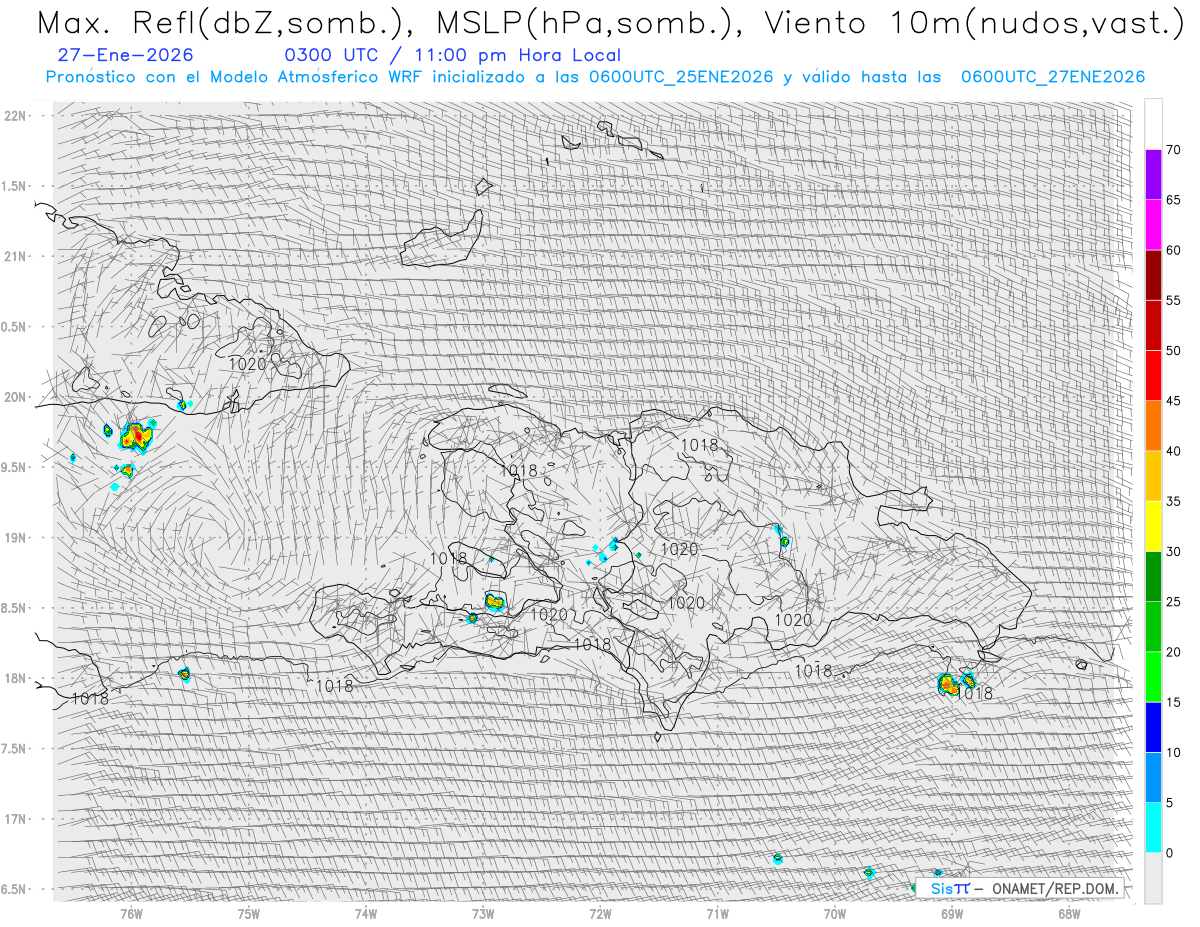The width and height of the screenshot is (1200, 927).
Task: Click the magenta 60–65 dBZ legend swatch
Action: pos(1153,225)
